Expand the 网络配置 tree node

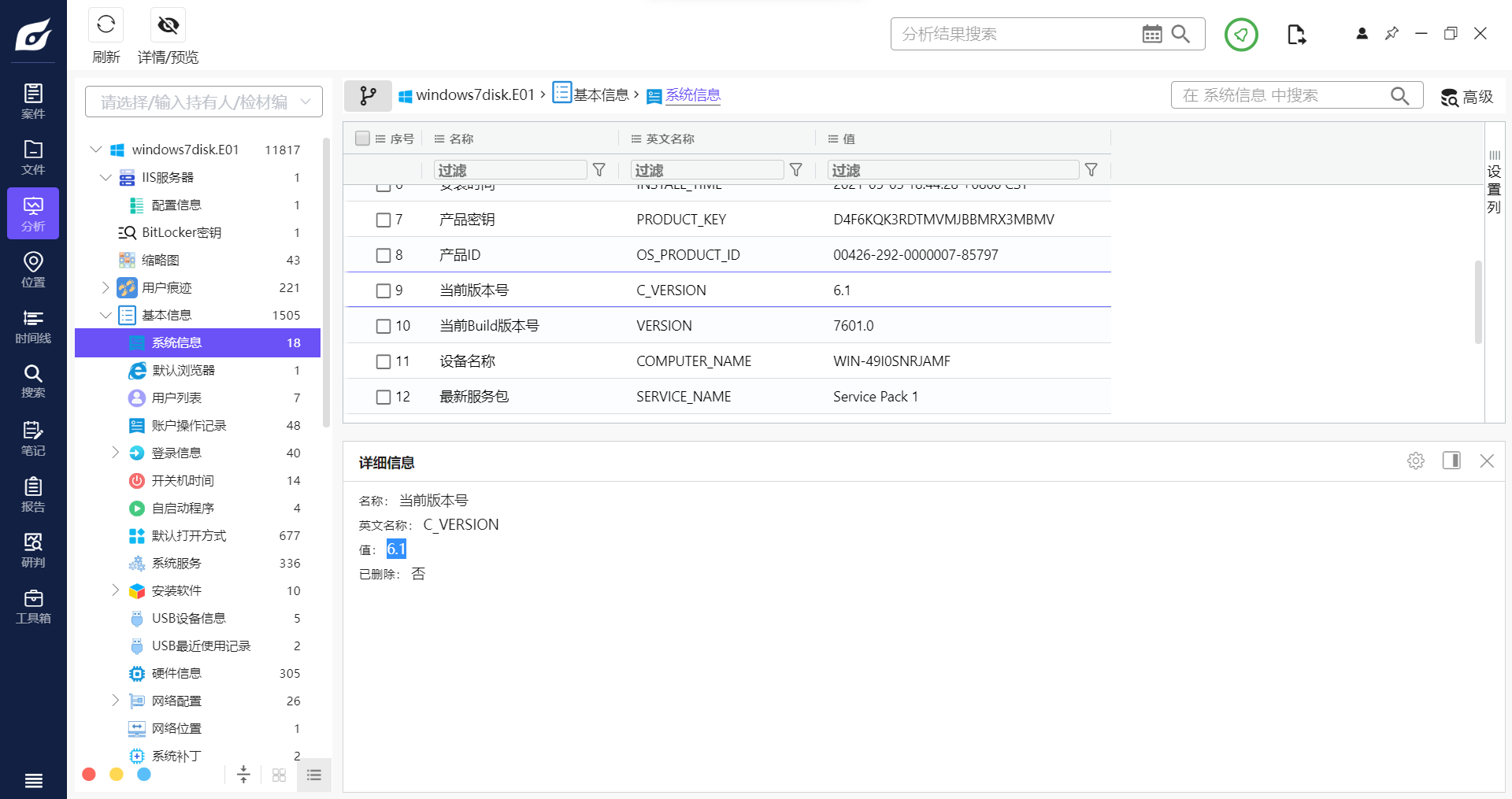pyautogui.click(x=115, y=701)
